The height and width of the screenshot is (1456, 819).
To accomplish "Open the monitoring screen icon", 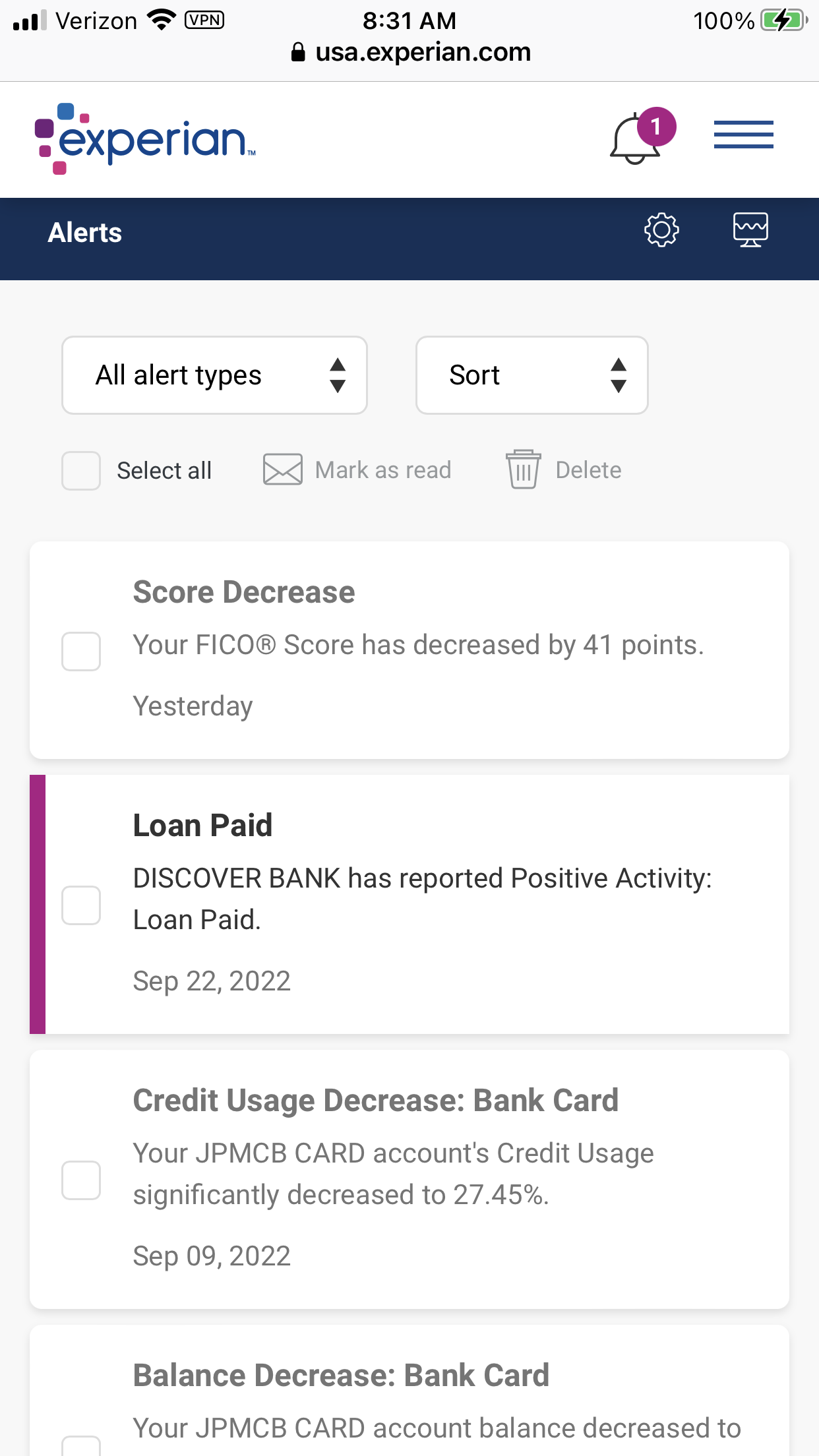I will (750, 230).
